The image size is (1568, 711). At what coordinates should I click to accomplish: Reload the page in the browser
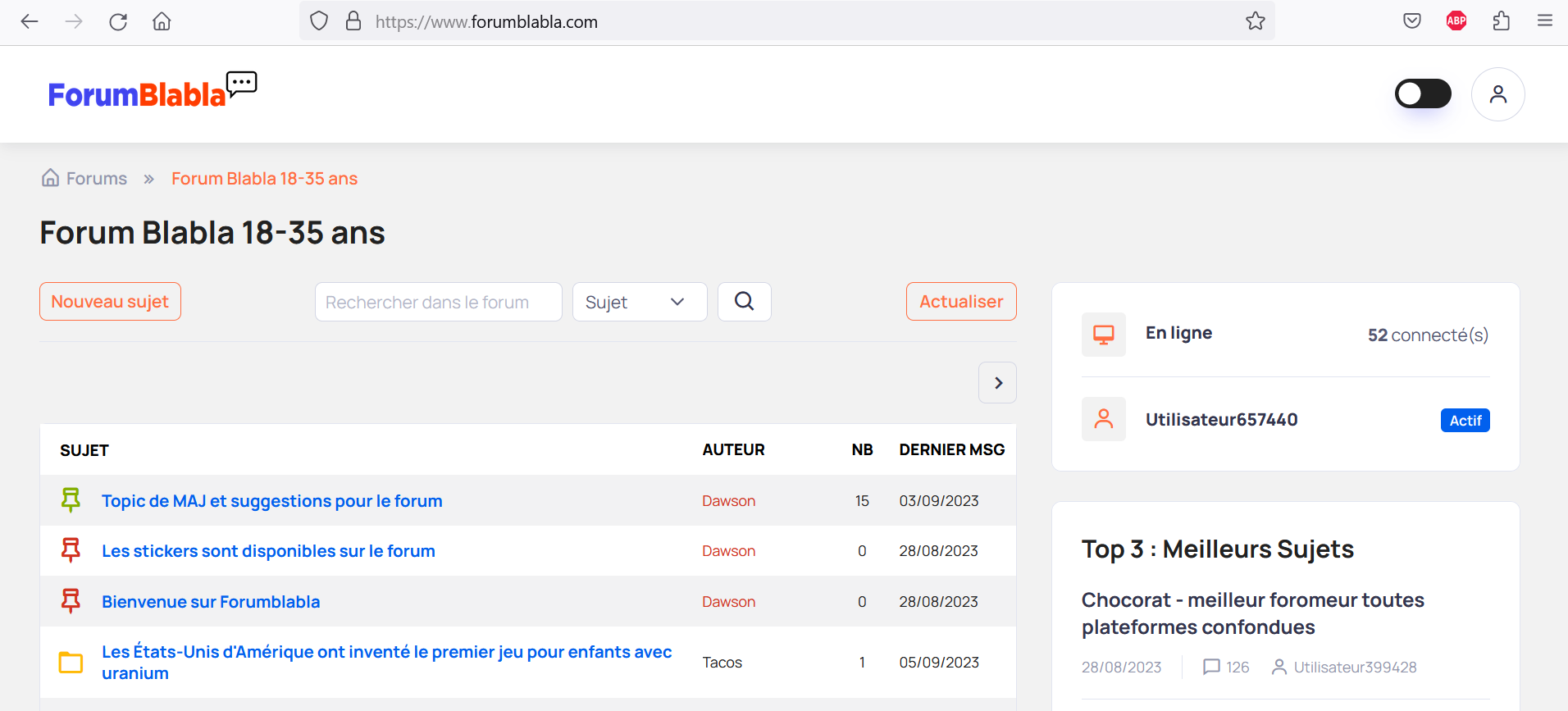pyautogui.click(x=118, y=21)
